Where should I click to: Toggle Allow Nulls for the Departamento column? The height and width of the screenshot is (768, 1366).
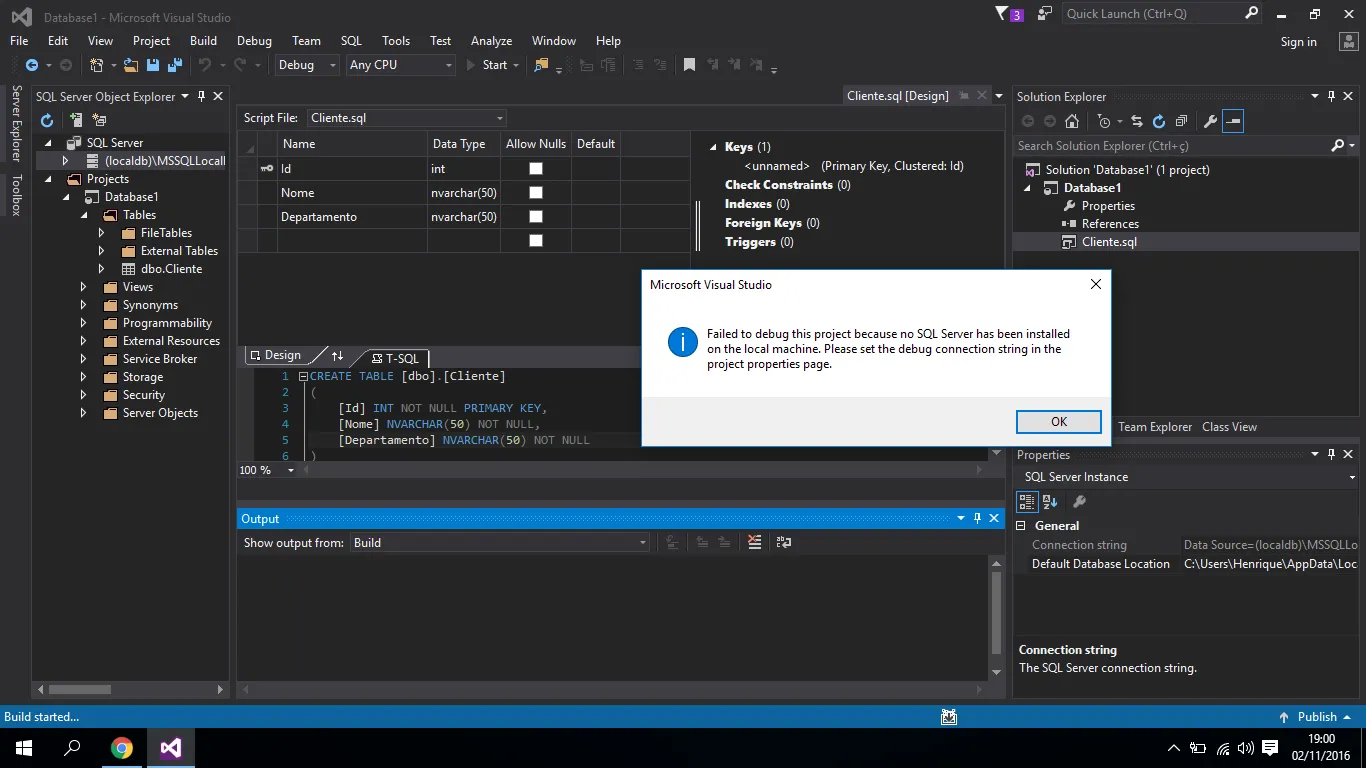point(536,217)
